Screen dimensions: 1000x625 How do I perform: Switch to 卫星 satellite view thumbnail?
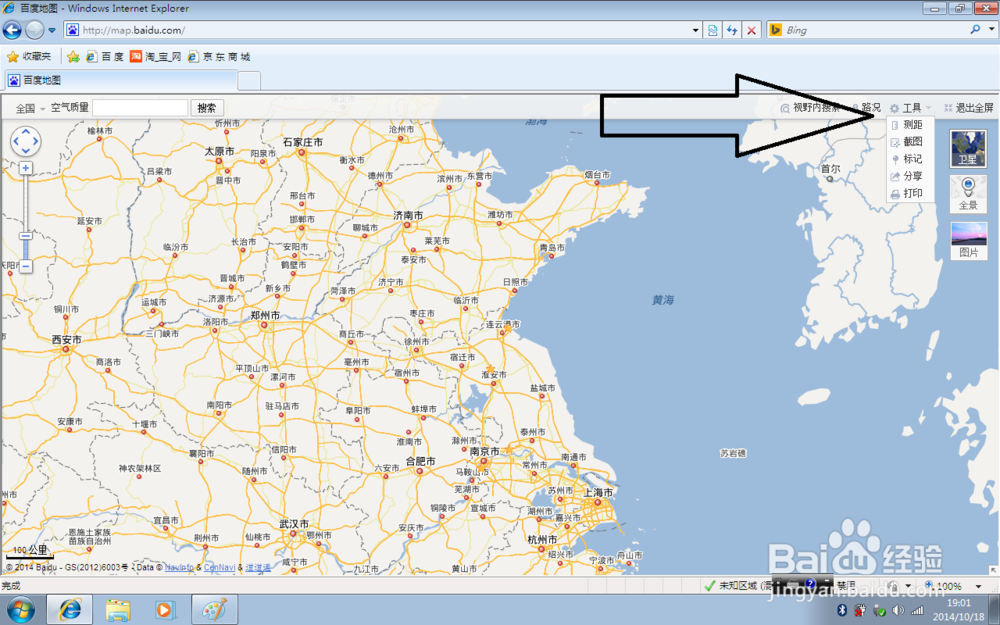click(x=968, y=149)
